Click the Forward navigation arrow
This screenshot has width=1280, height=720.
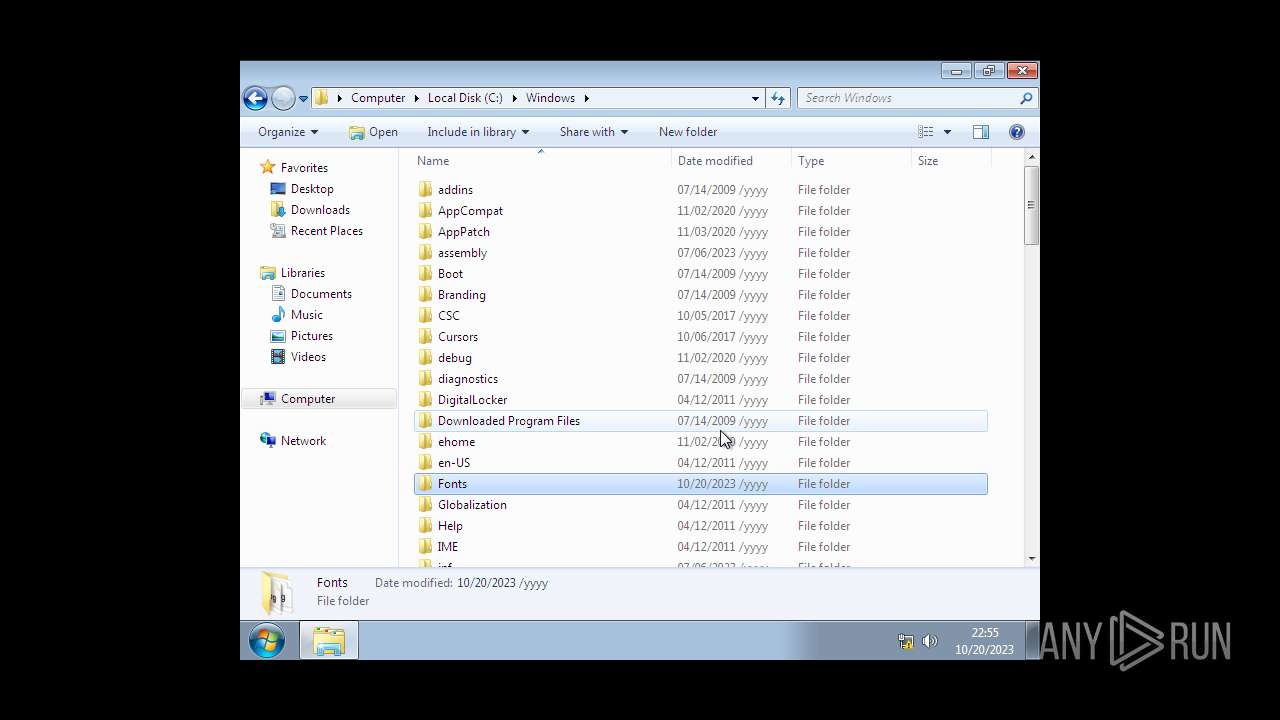pos(283,98)
